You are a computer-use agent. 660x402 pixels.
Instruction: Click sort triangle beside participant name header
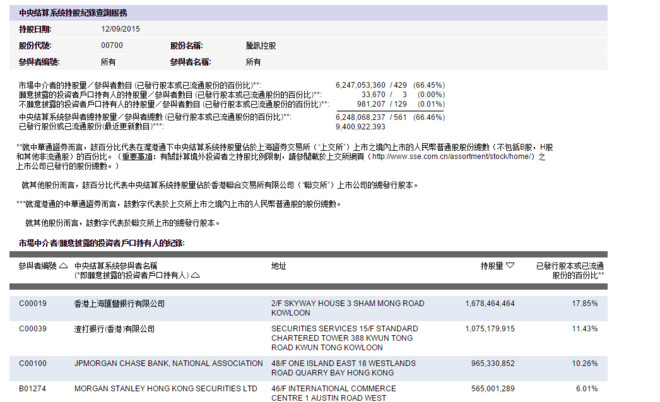click(195, 275)
